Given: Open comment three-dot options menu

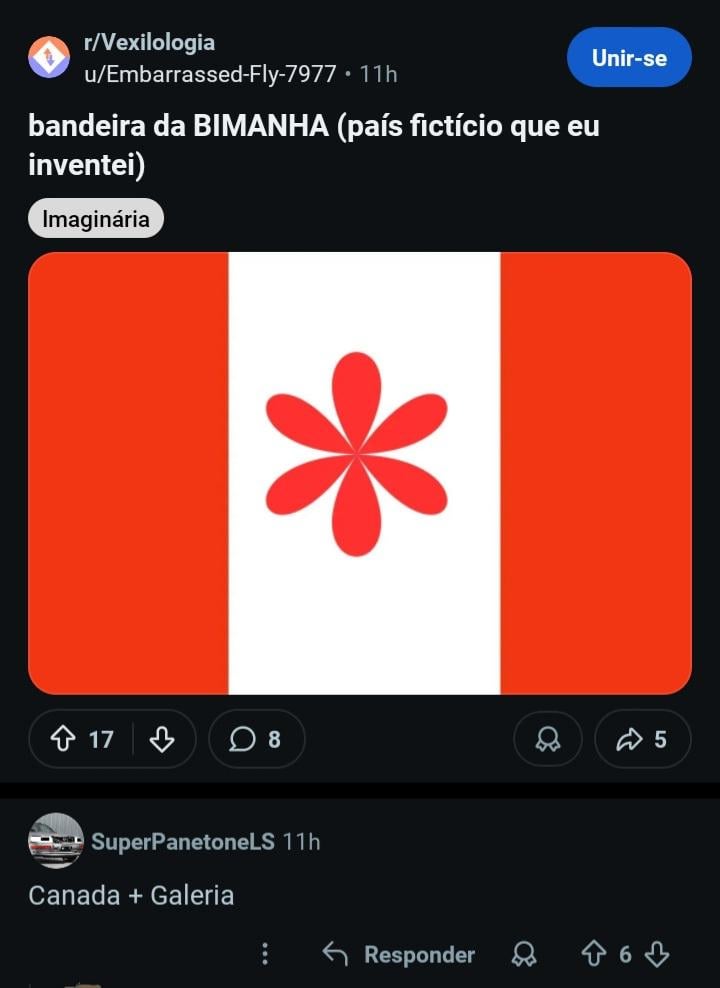Looking at the screenshot, I should tap(264, 954).
